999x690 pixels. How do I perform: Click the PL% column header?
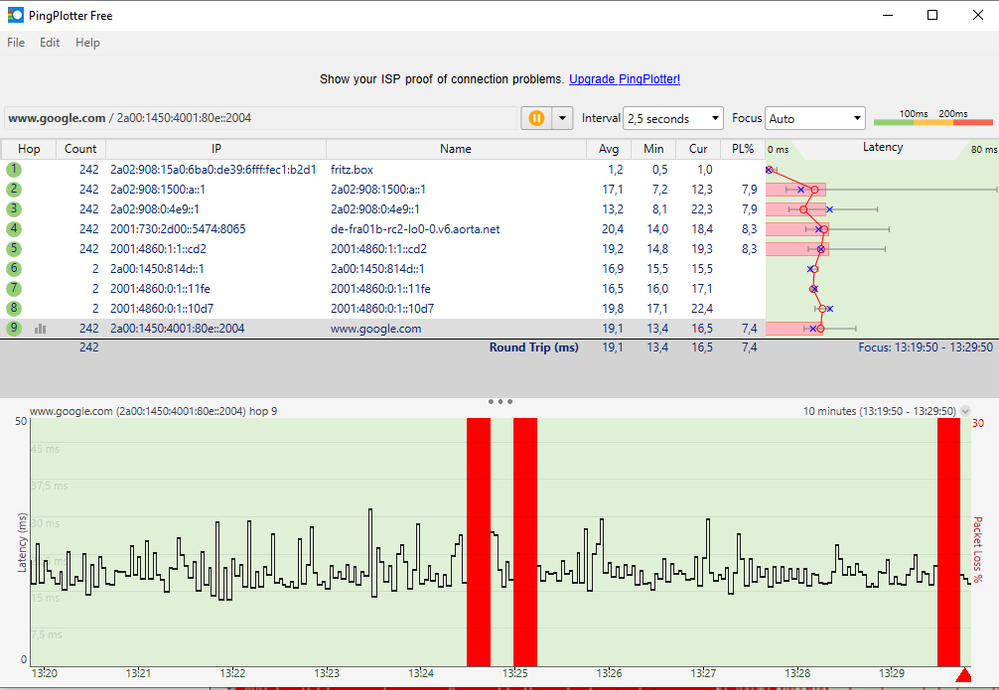(x=742, y=149)
